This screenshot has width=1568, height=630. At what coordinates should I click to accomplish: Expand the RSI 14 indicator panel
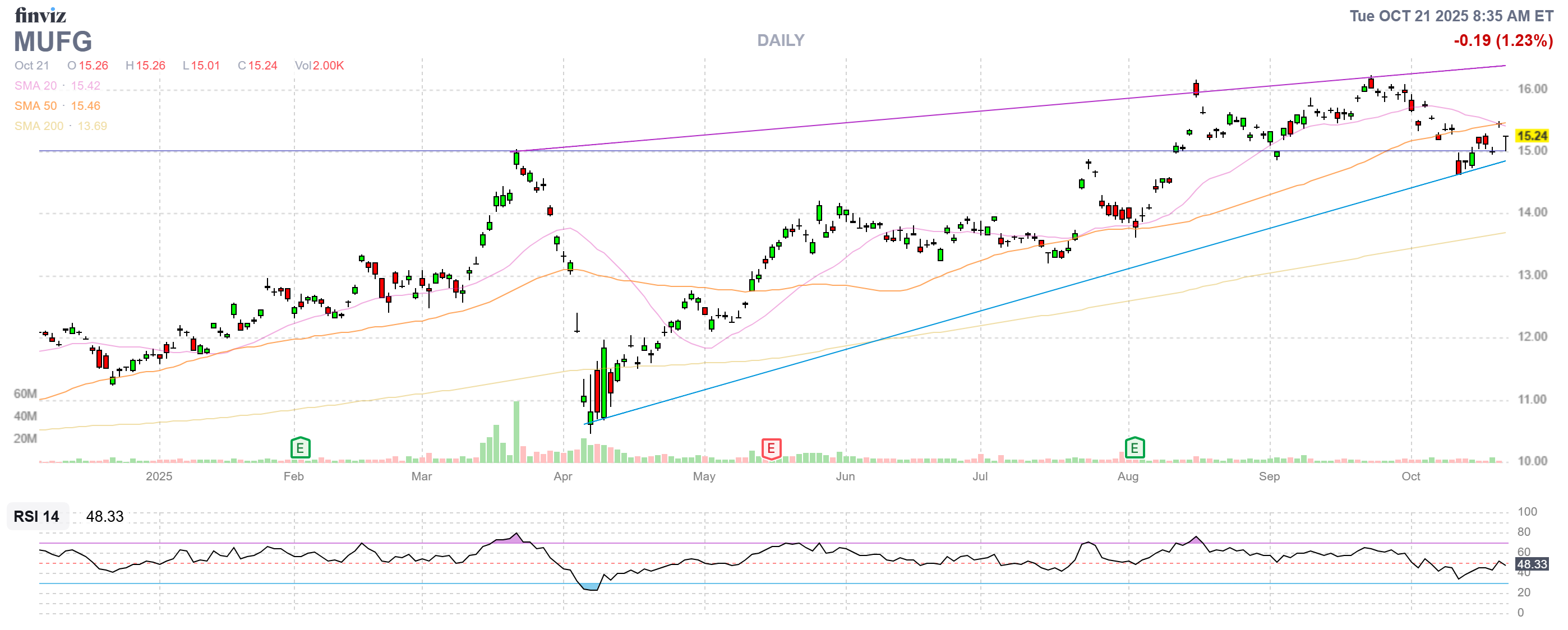pos(36,517)
